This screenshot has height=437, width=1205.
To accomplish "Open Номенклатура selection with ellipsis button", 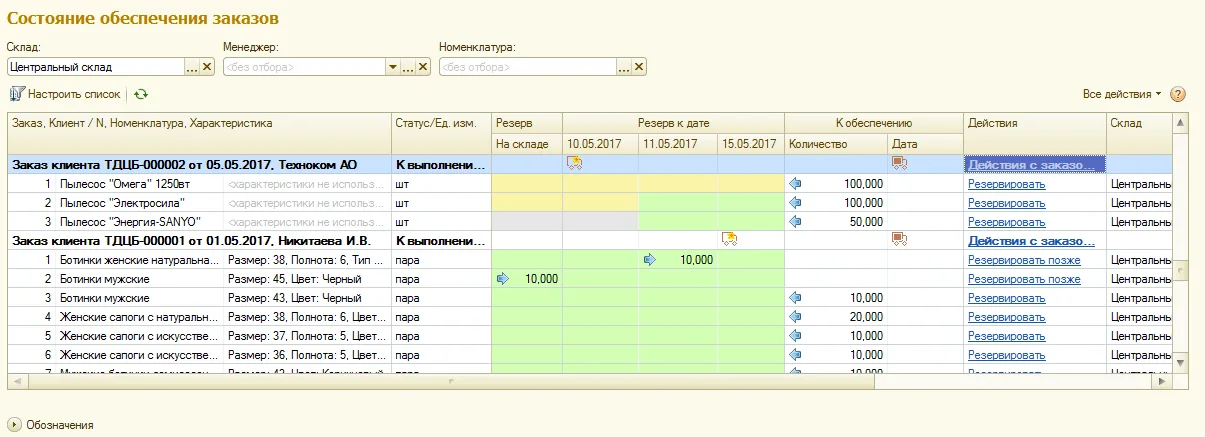I will 624,67.
